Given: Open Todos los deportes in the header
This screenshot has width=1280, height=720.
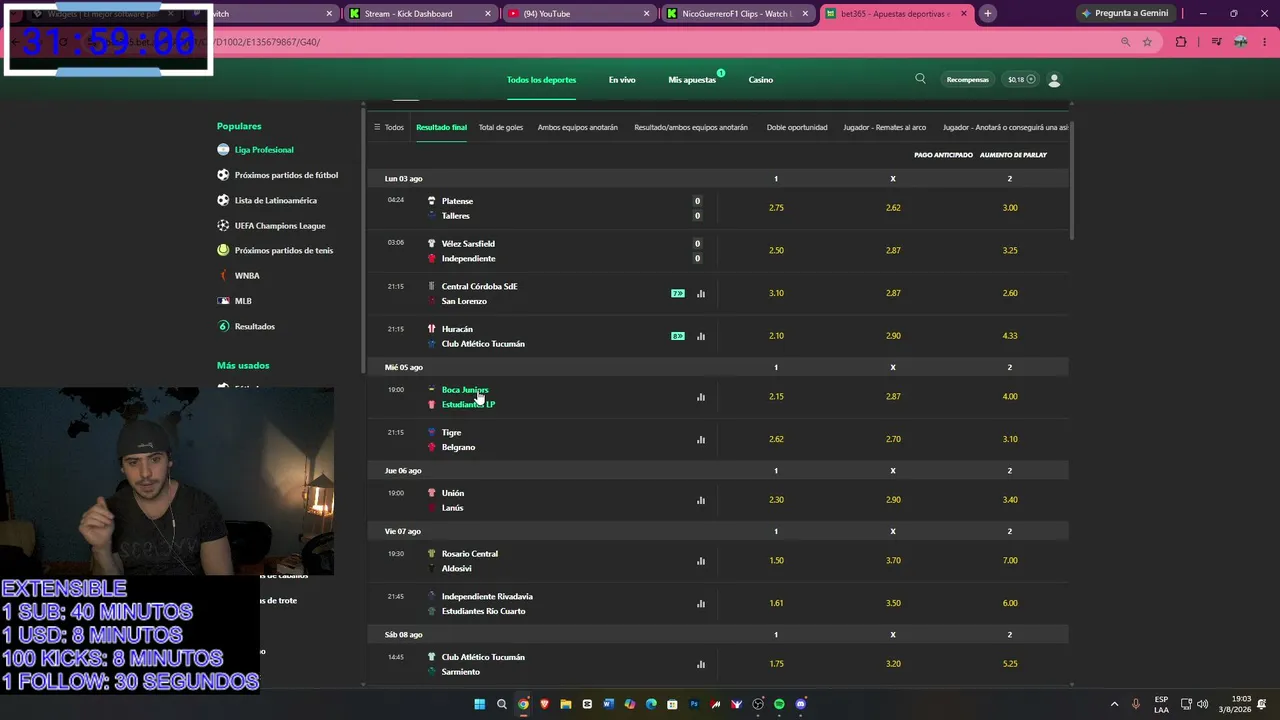Looking at the screenshot, I should point(541,80).
